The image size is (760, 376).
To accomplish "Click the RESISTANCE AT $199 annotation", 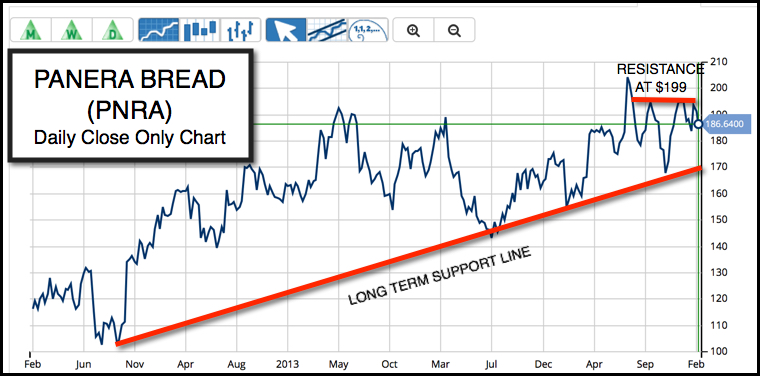I will [x=660, y=78].
